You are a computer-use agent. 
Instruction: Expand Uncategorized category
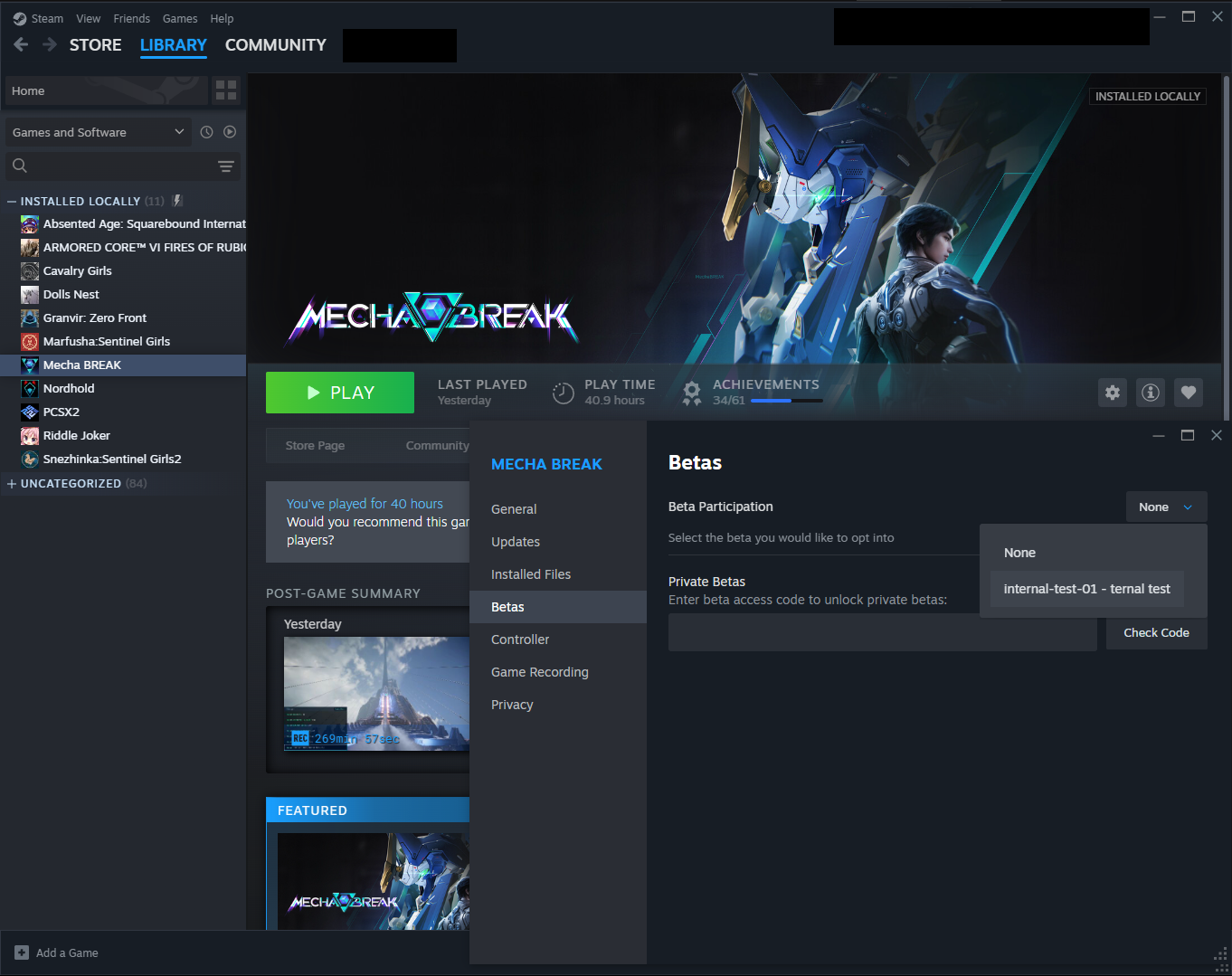pyautogui.click(x=12, y=483)
